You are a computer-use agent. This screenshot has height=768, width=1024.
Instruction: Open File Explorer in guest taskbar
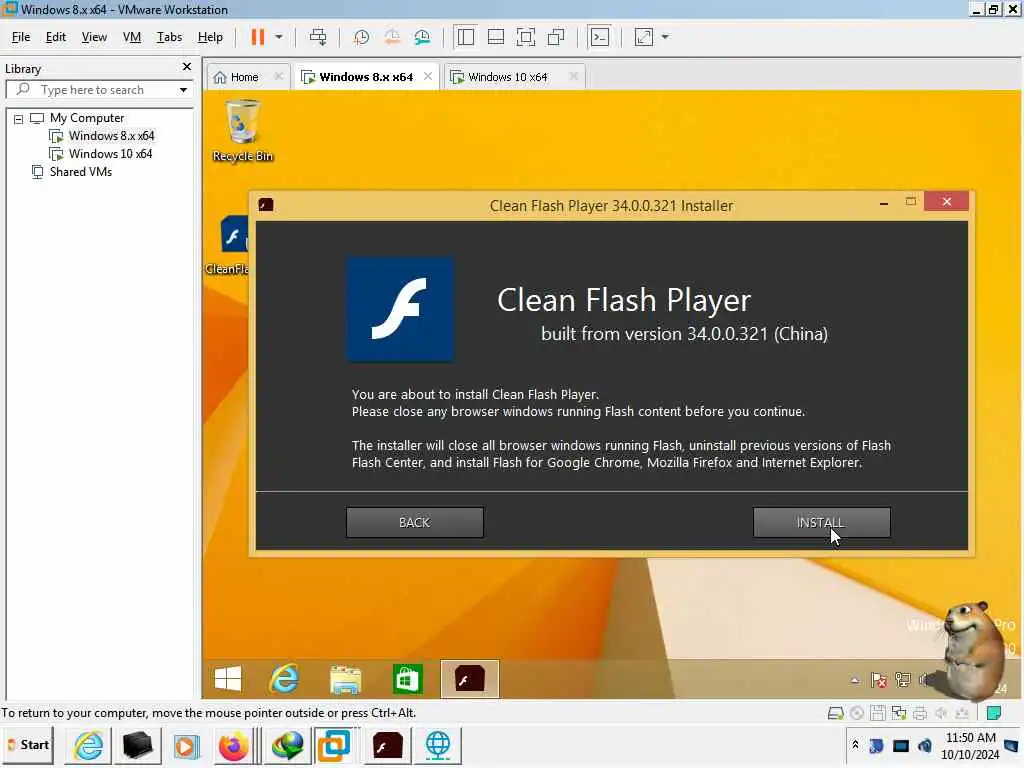[x=345, y=679]
